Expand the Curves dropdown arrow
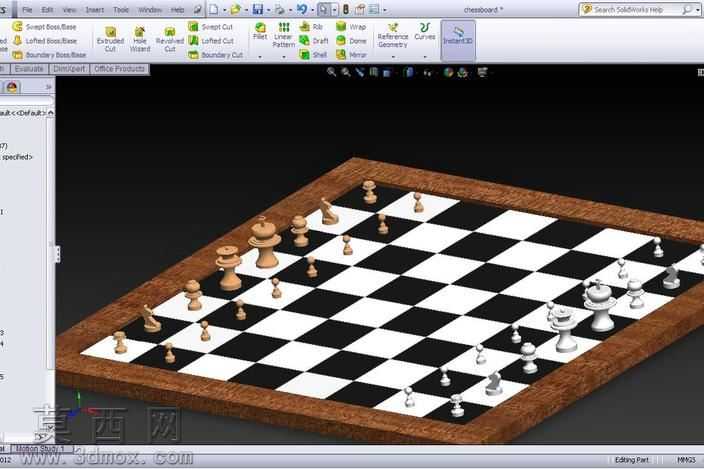704x469 pixels. point(425,57)
